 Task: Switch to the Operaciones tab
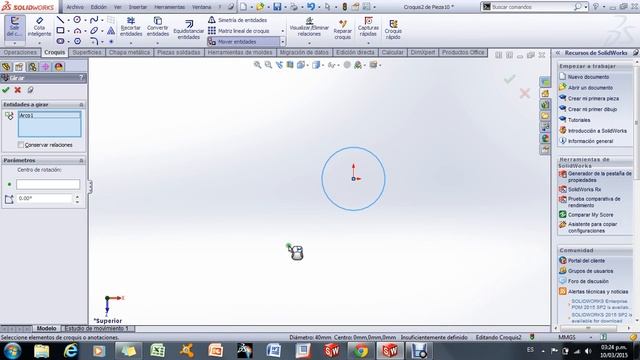point(20,52)
